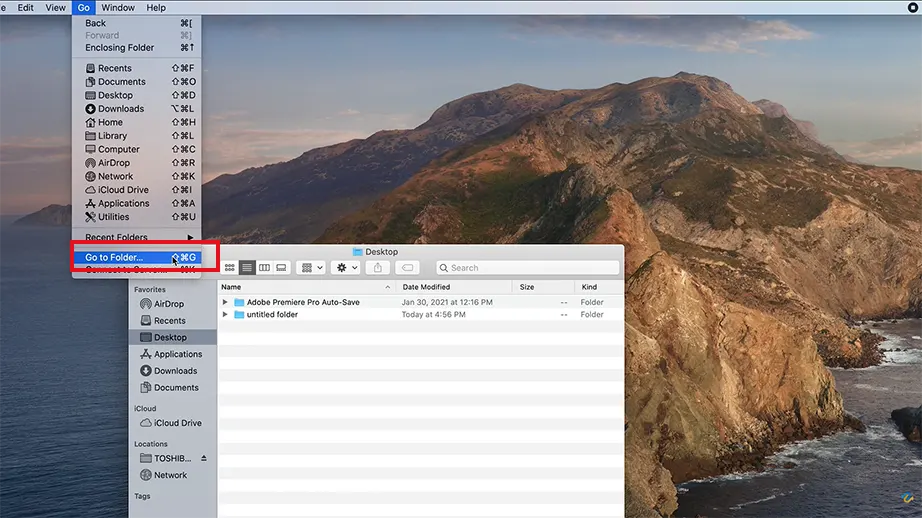
Task: Eject the TOSHIB... drive
Action: coord(203,458)
